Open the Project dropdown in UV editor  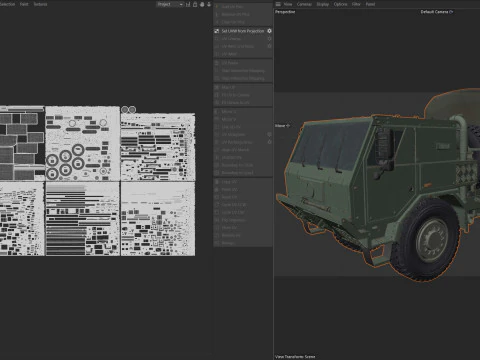click(x=170, y=4)
